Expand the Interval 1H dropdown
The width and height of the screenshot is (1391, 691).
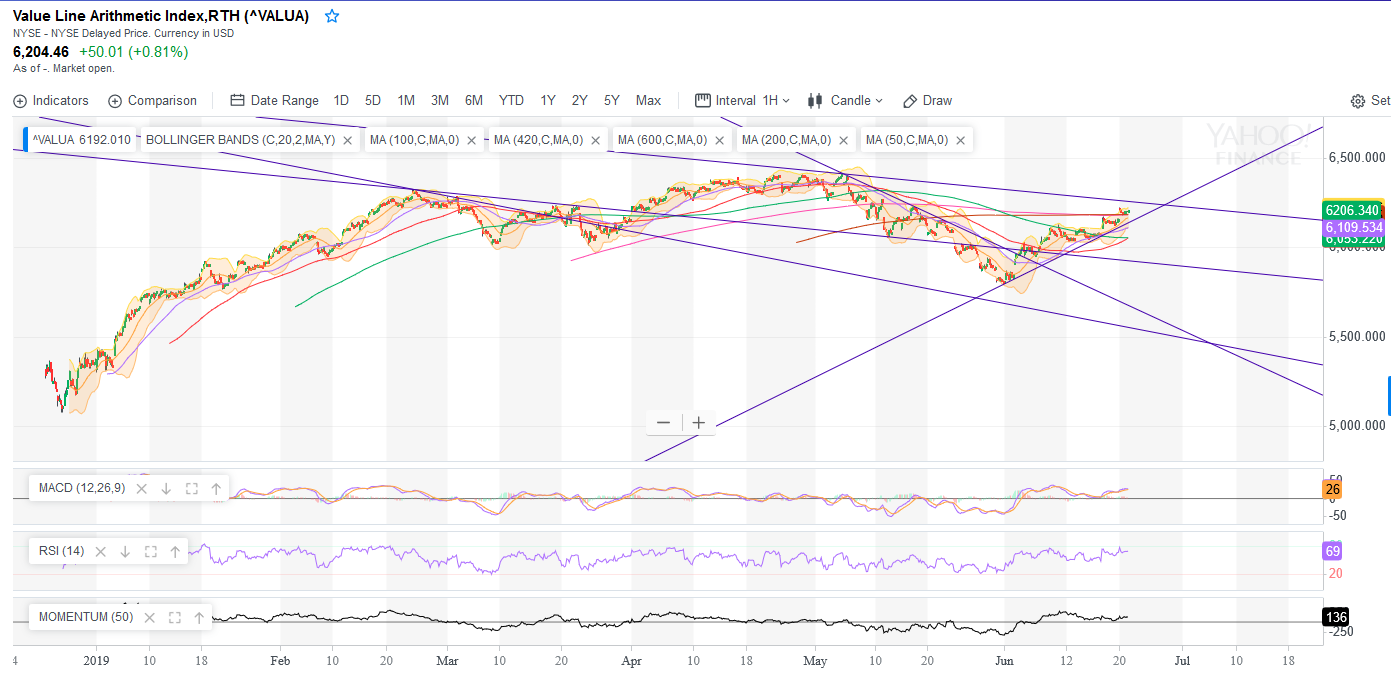742,101
